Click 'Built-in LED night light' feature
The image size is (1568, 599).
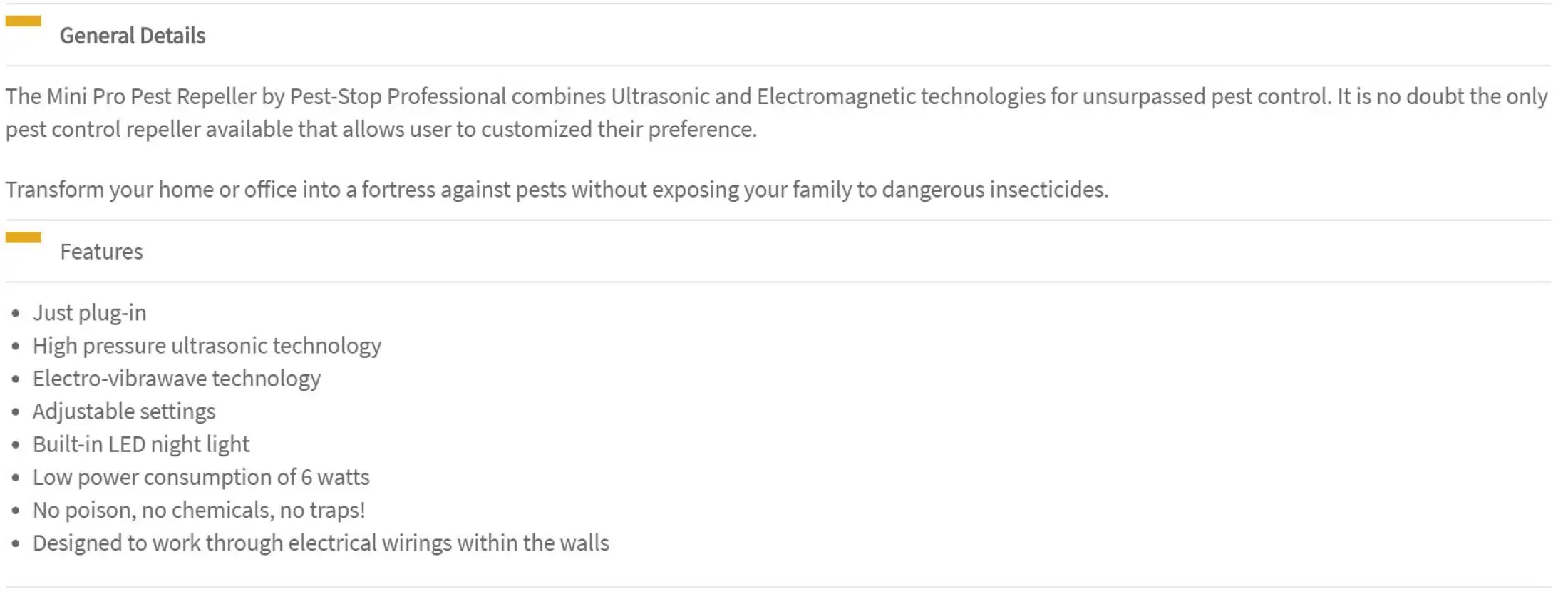(141, 444)
